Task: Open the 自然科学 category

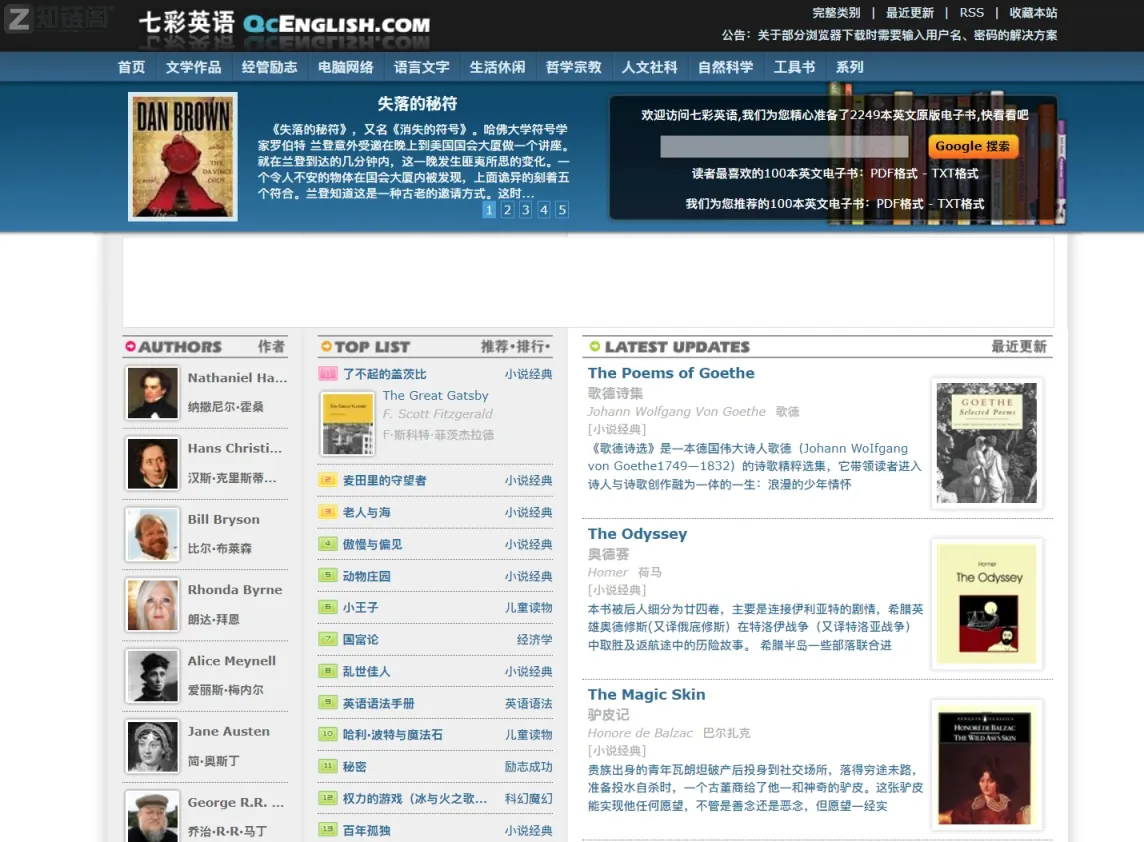Action: point(725,67)
